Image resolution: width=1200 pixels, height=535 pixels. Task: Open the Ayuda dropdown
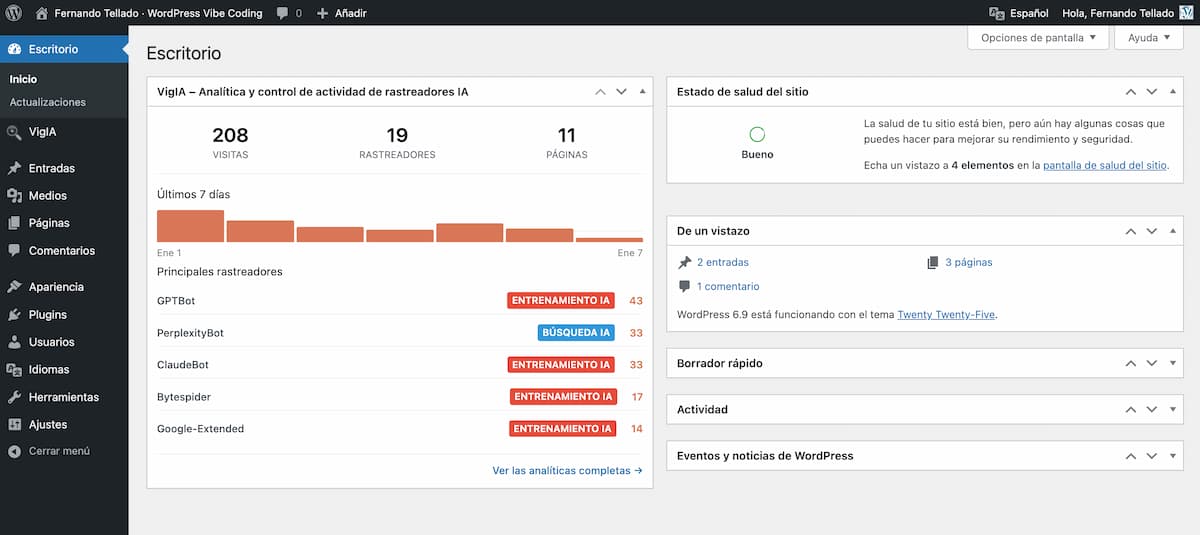tap(1148, 38)
